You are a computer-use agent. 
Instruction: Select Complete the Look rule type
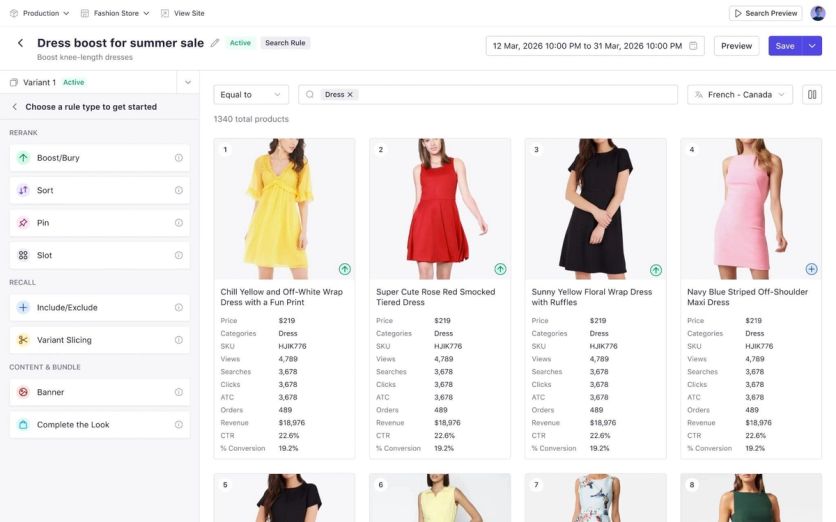(100, 425)
